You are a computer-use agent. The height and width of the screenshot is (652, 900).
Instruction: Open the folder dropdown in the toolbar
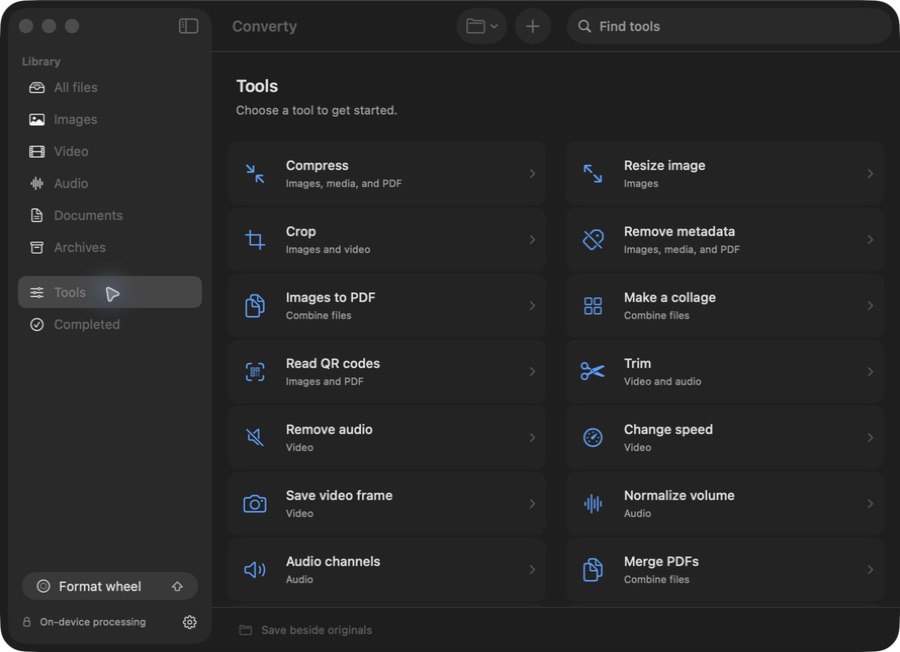coord(482,26)
